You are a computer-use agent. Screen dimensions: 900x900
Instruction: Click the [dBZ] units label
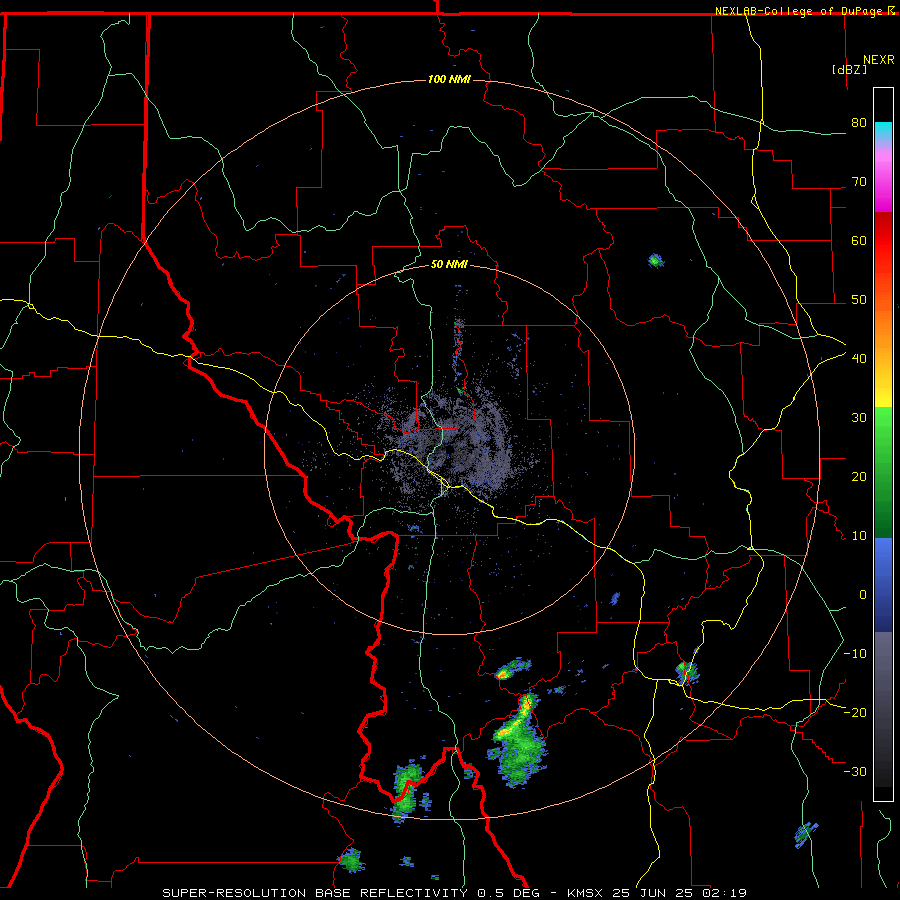849,69
